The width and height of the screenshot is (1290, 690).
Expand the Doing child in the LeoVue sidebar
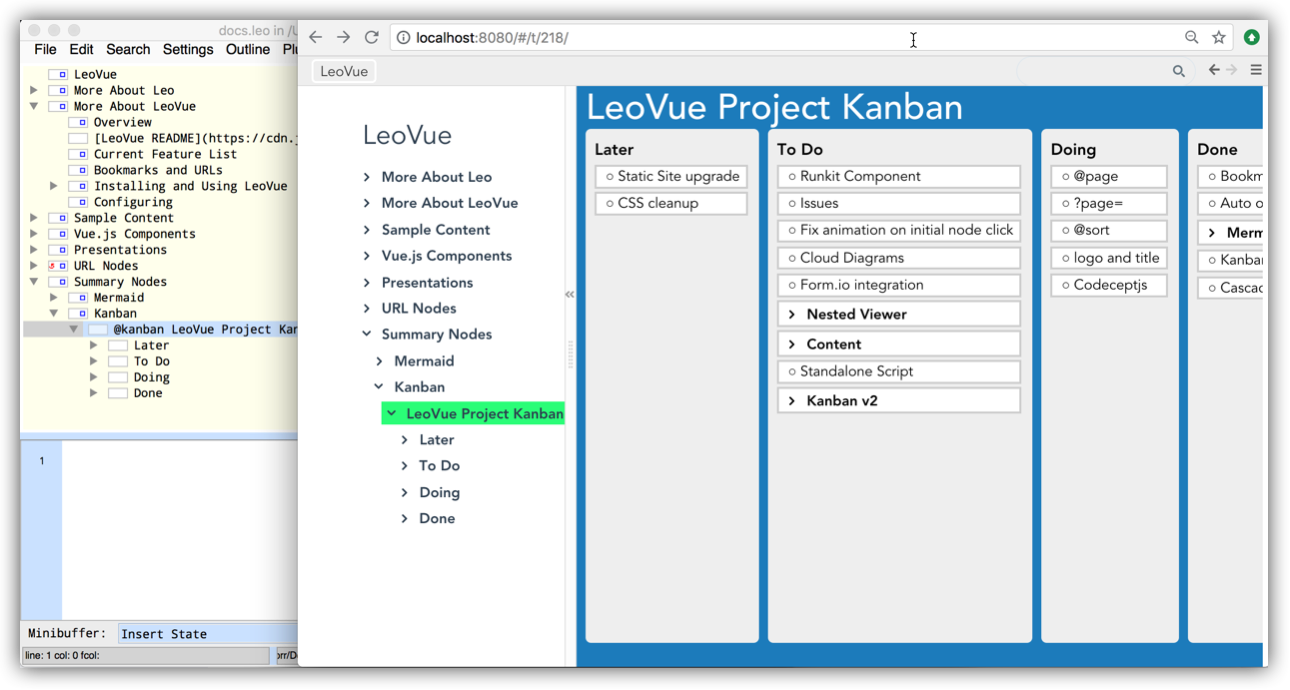pos(404,493)
